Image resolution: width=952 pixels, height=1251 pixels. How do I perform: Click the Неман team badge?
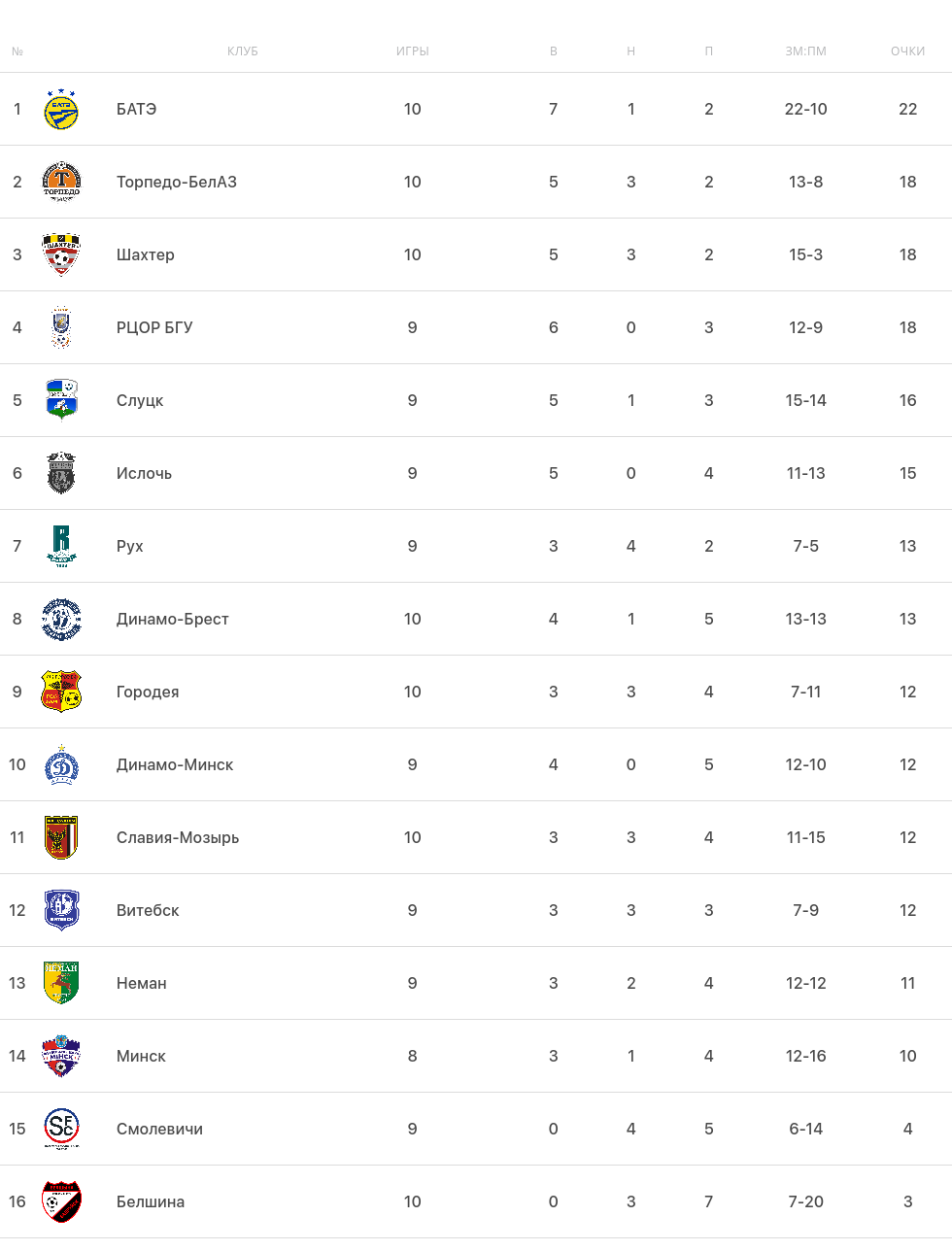(61, 983)
